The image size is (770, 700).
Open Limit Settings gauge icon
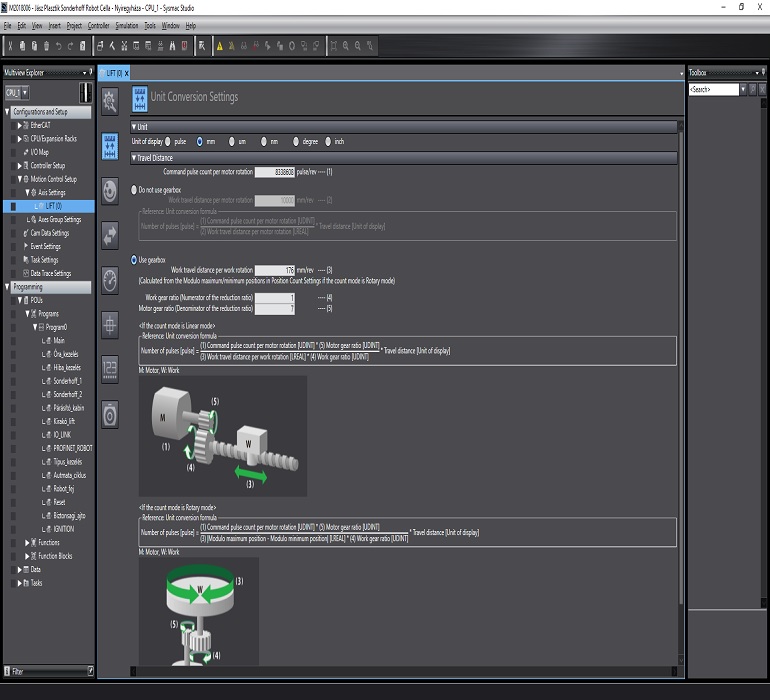pyautogui.click(x=110, y=280)
